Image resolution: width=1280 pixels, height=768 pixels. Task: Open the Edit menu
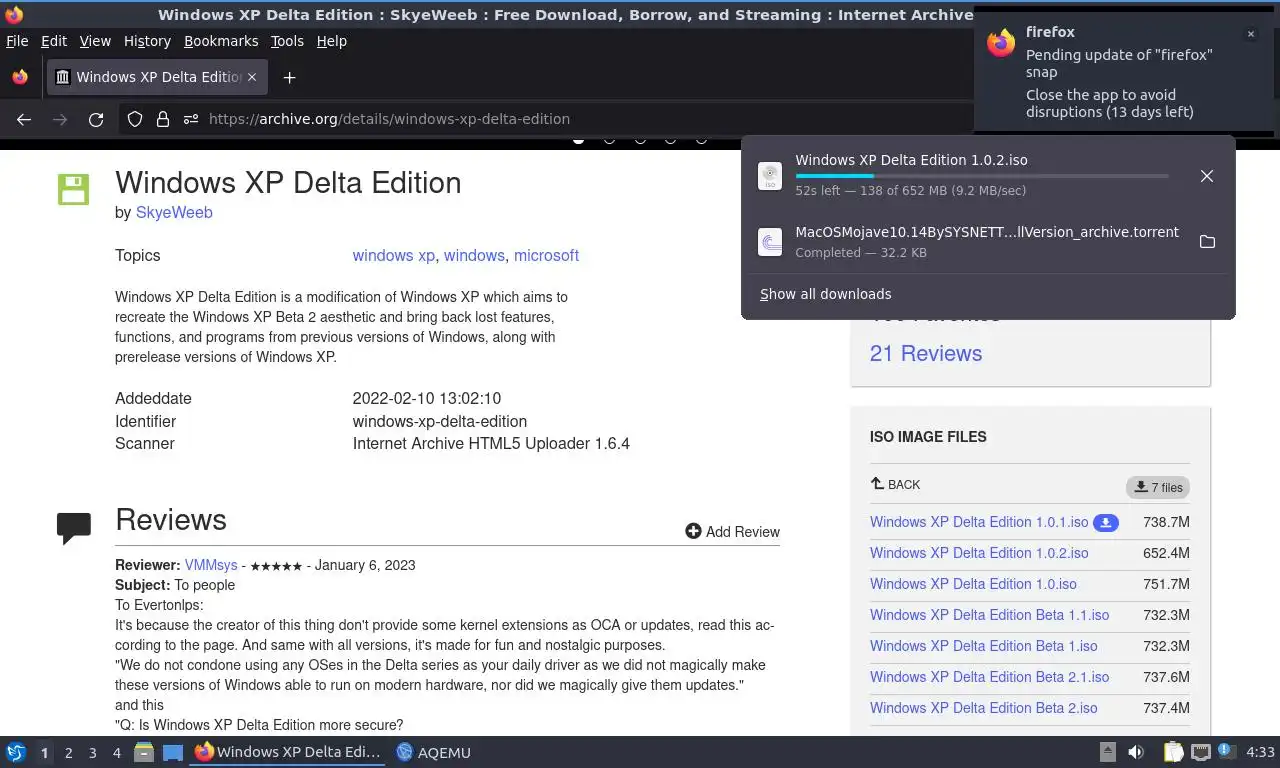point(54,41)
